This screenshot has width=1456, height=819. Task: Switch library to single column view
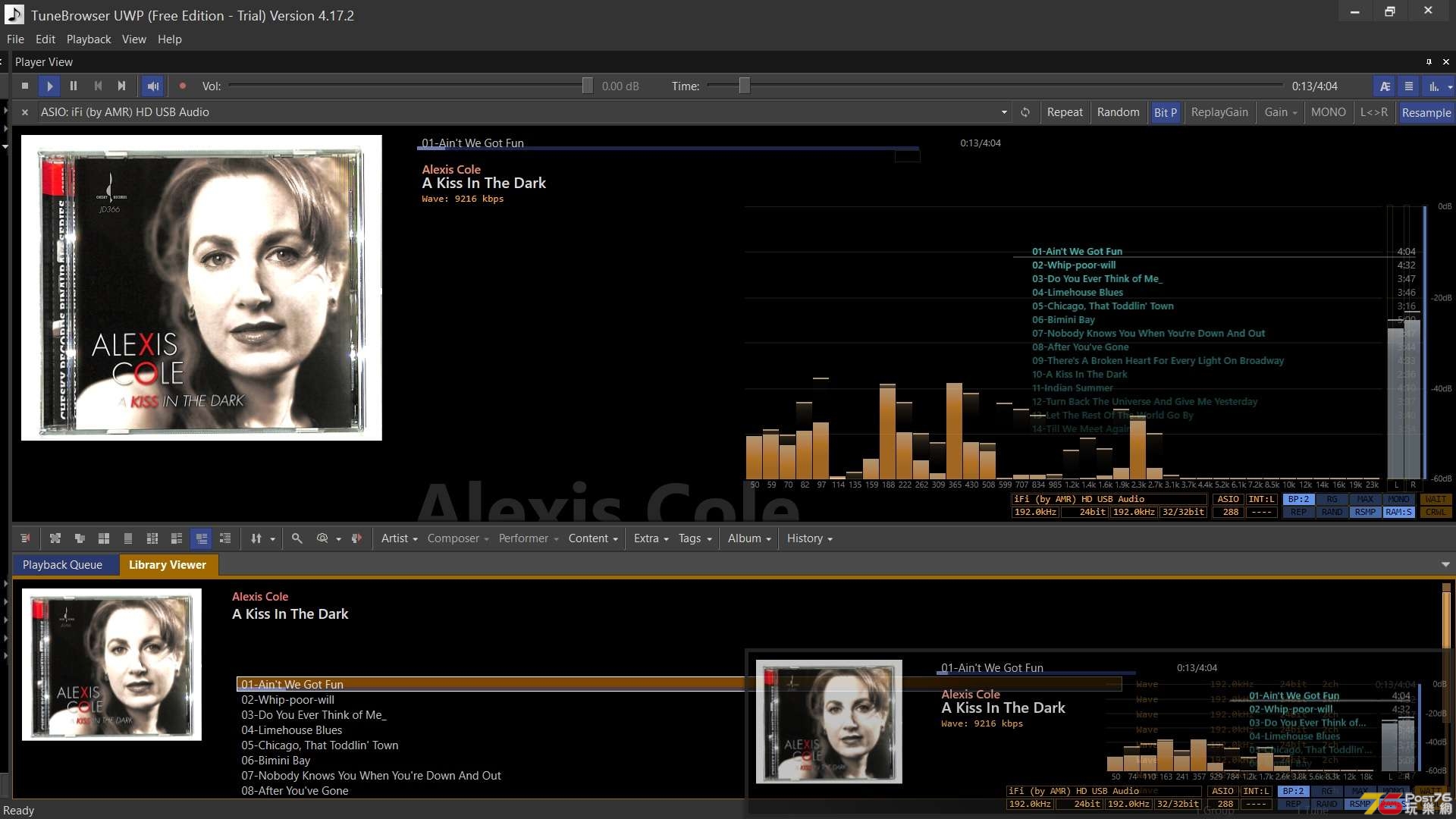(x=128, y=538)
